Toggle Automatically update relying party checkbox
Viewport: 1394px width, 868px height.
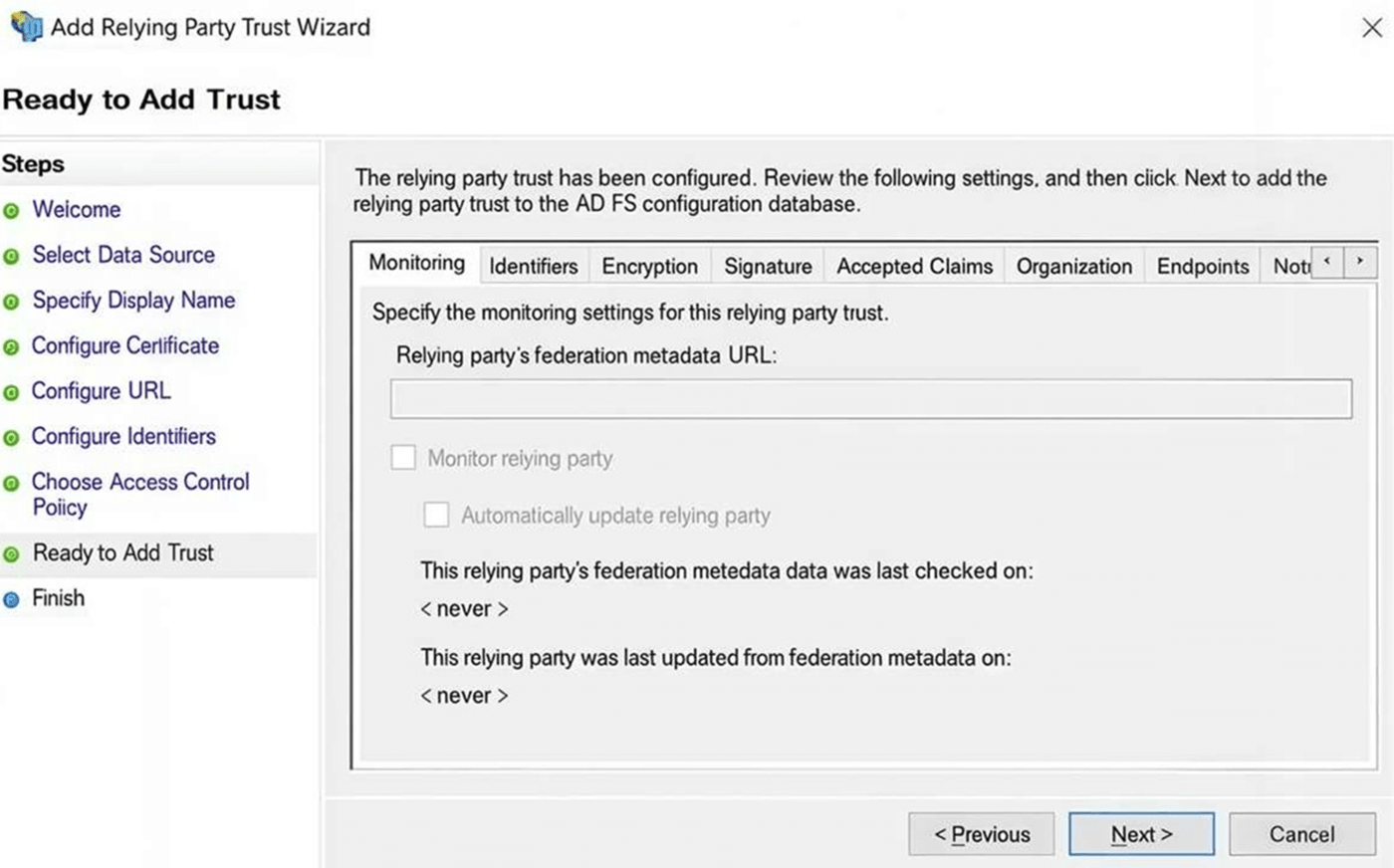436,515
